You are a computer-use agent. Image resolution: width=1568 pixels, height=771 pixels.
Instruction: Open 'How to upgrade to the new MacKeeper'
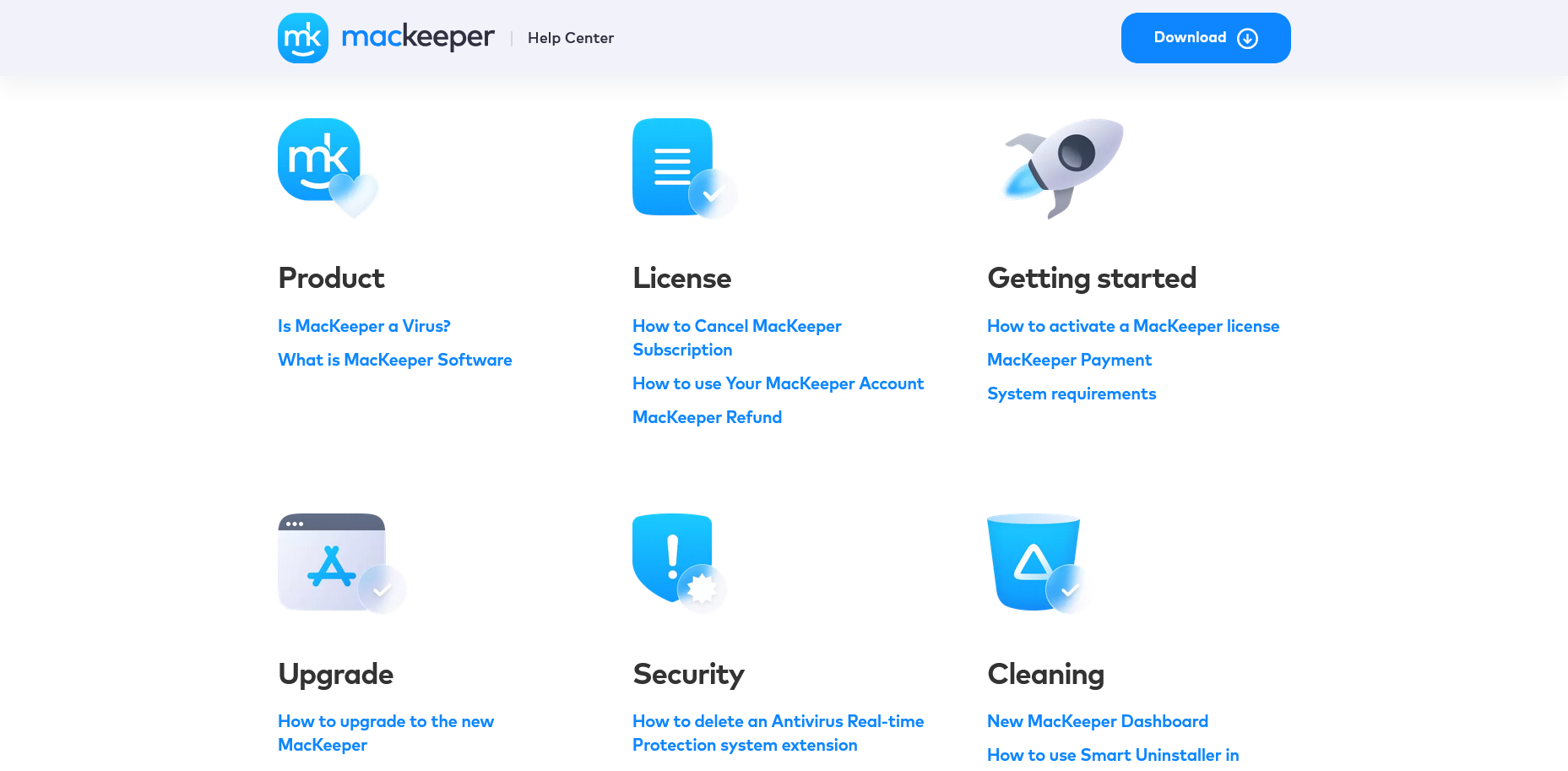click(386, 733)
